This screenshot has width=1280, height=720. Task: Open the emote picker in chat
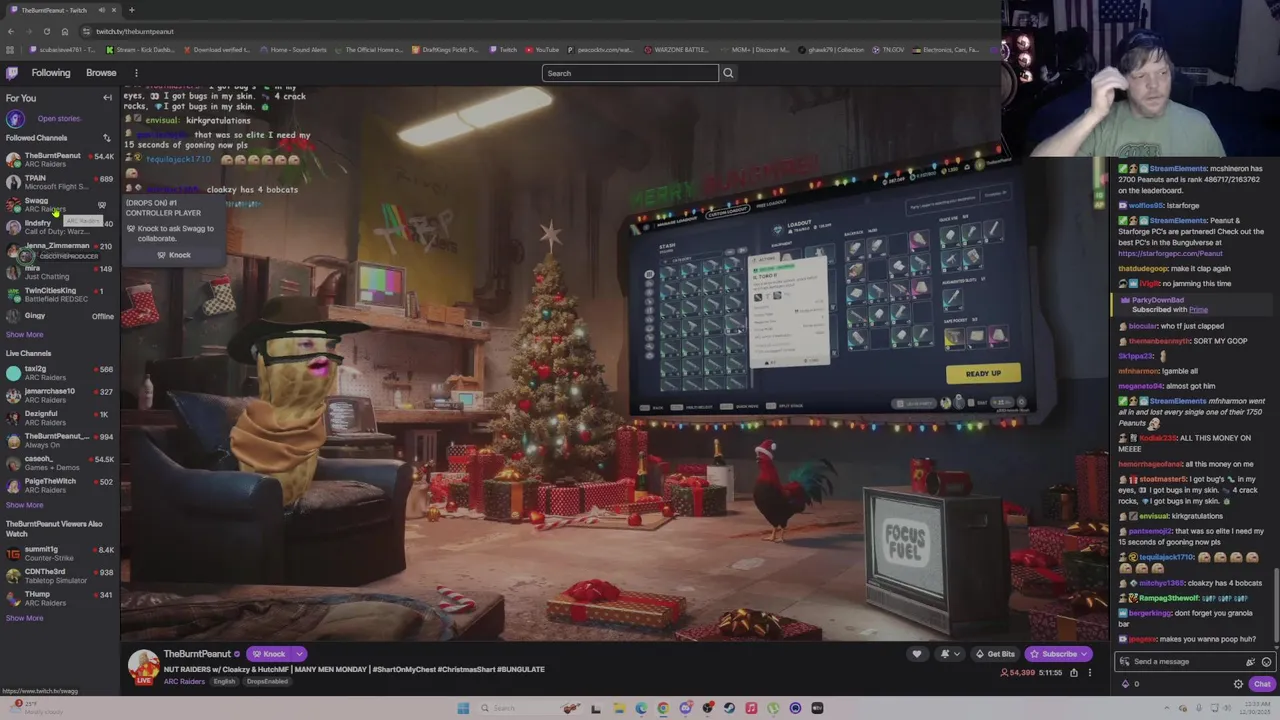[x=1266, y=662]
